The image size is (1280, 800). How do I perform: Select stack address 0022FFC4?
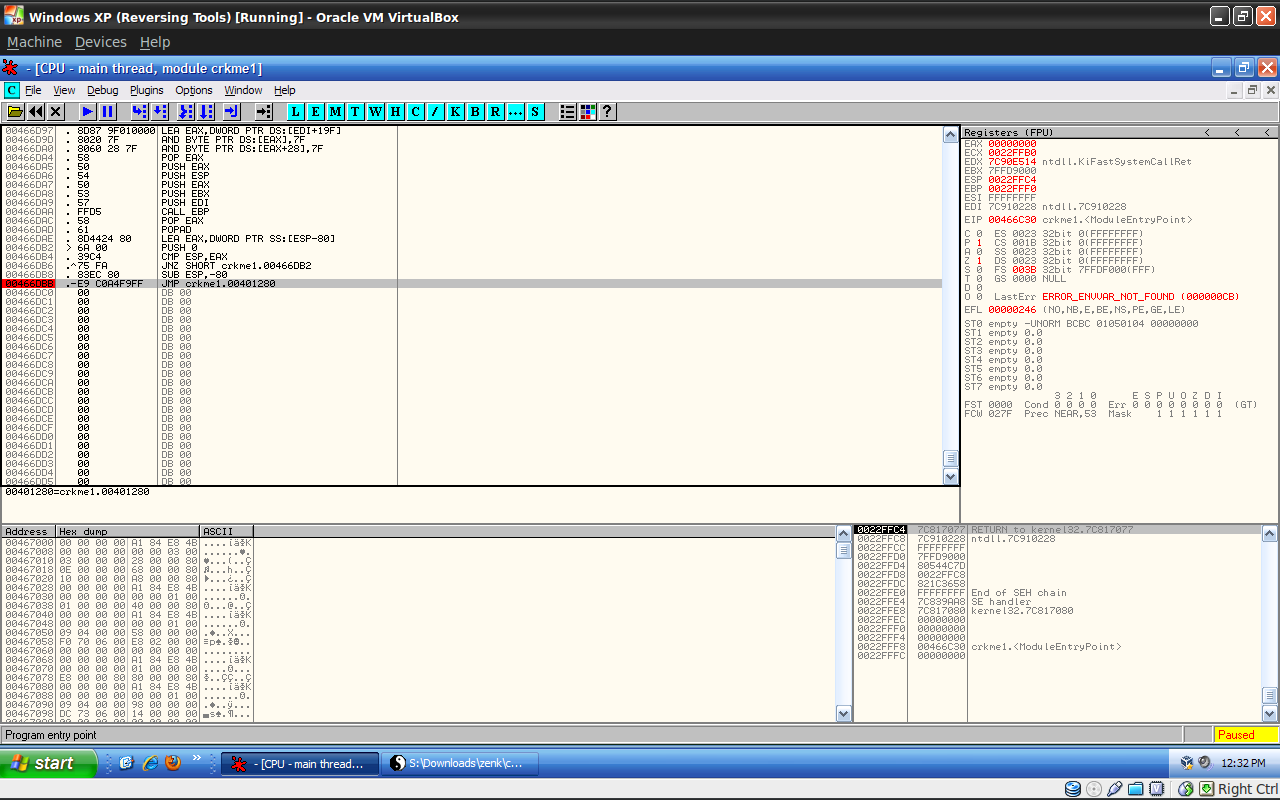[882, 530]
